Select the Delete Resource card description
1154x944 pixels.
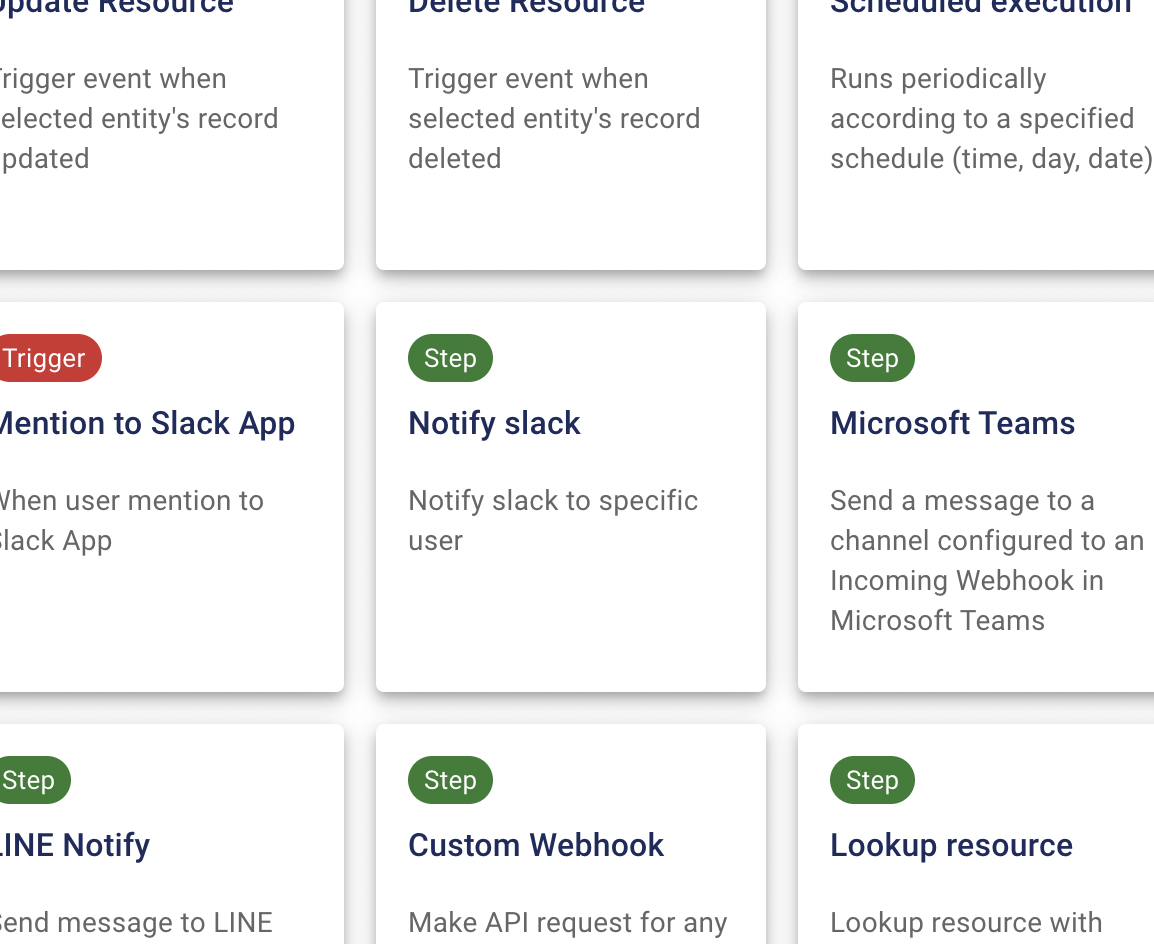554,118
